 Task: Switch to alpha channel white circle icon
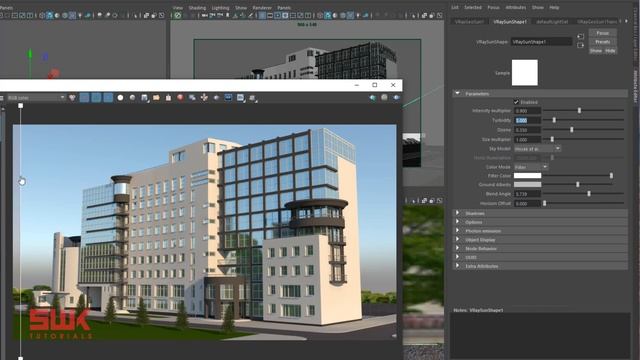click(120, 98)
